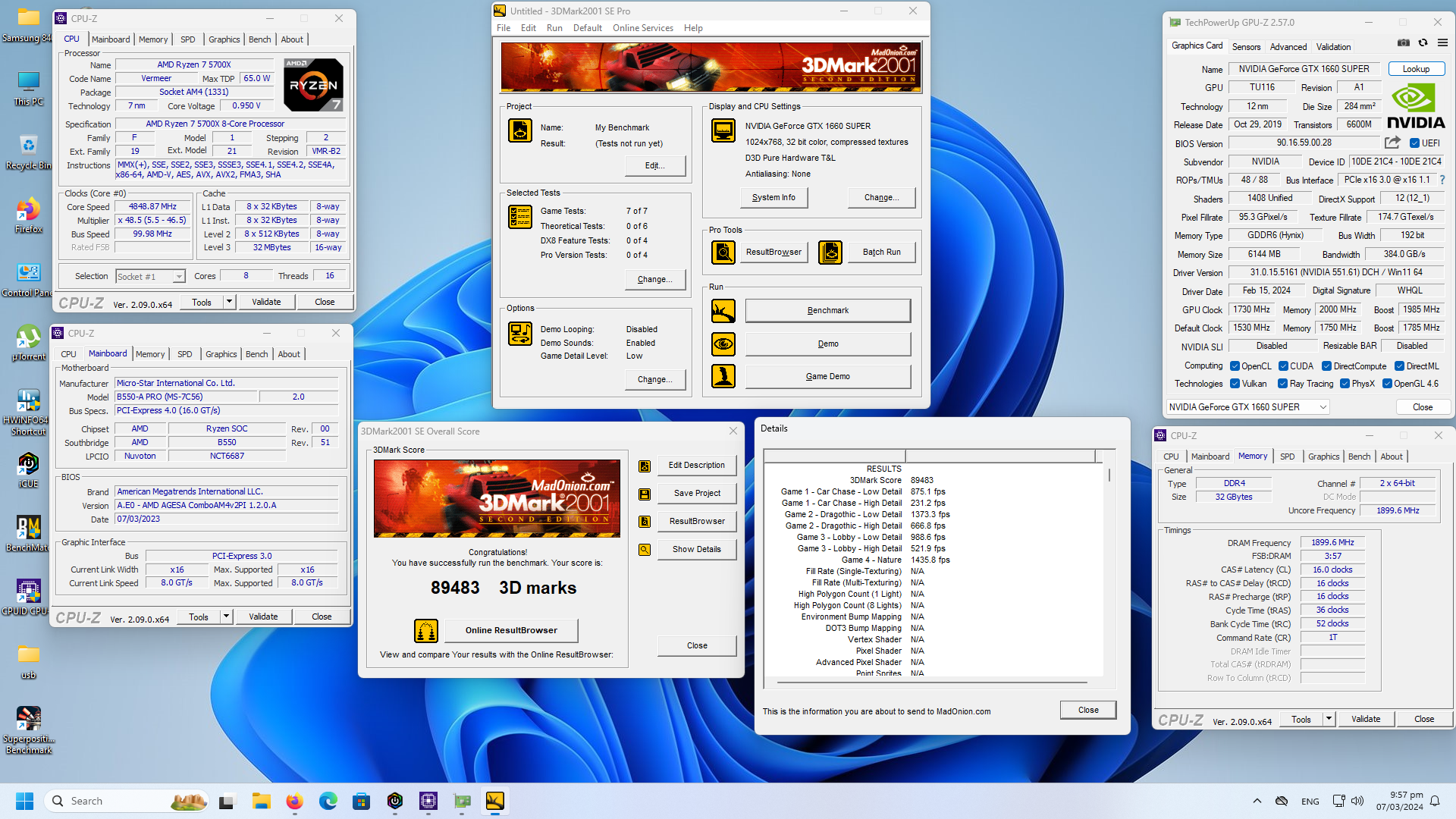Open the File menu in 3DMark2001
The image size is (1456, 819).
504,28
